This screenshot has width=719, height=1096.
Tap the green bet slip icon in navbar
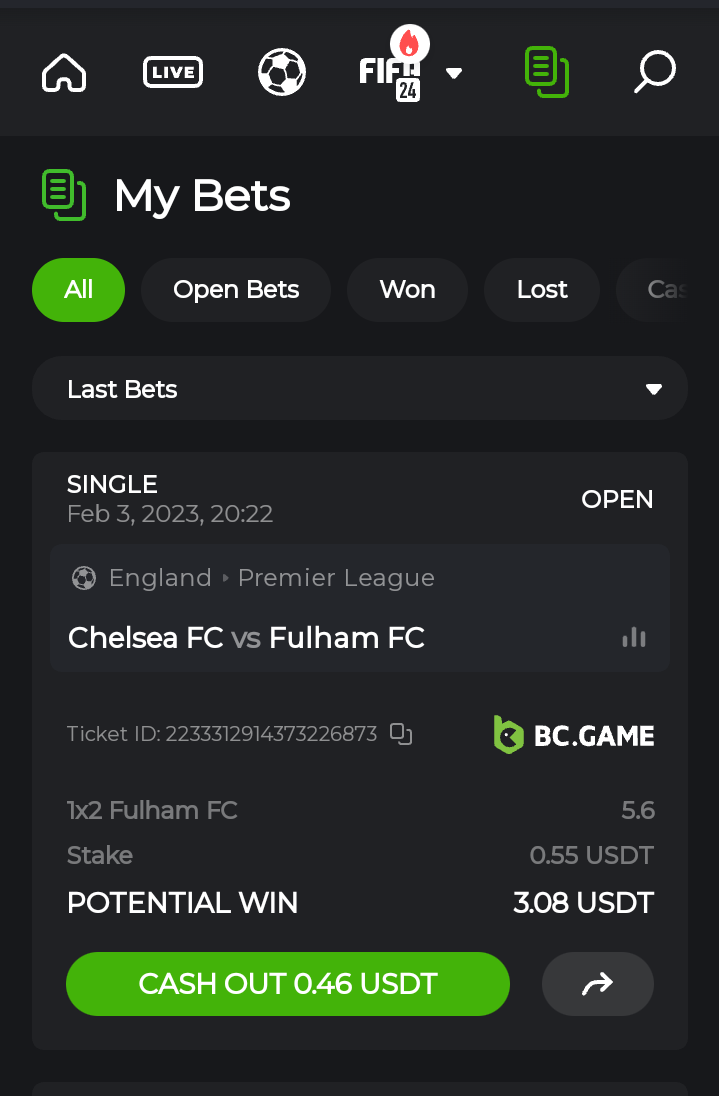pos(546,72)
